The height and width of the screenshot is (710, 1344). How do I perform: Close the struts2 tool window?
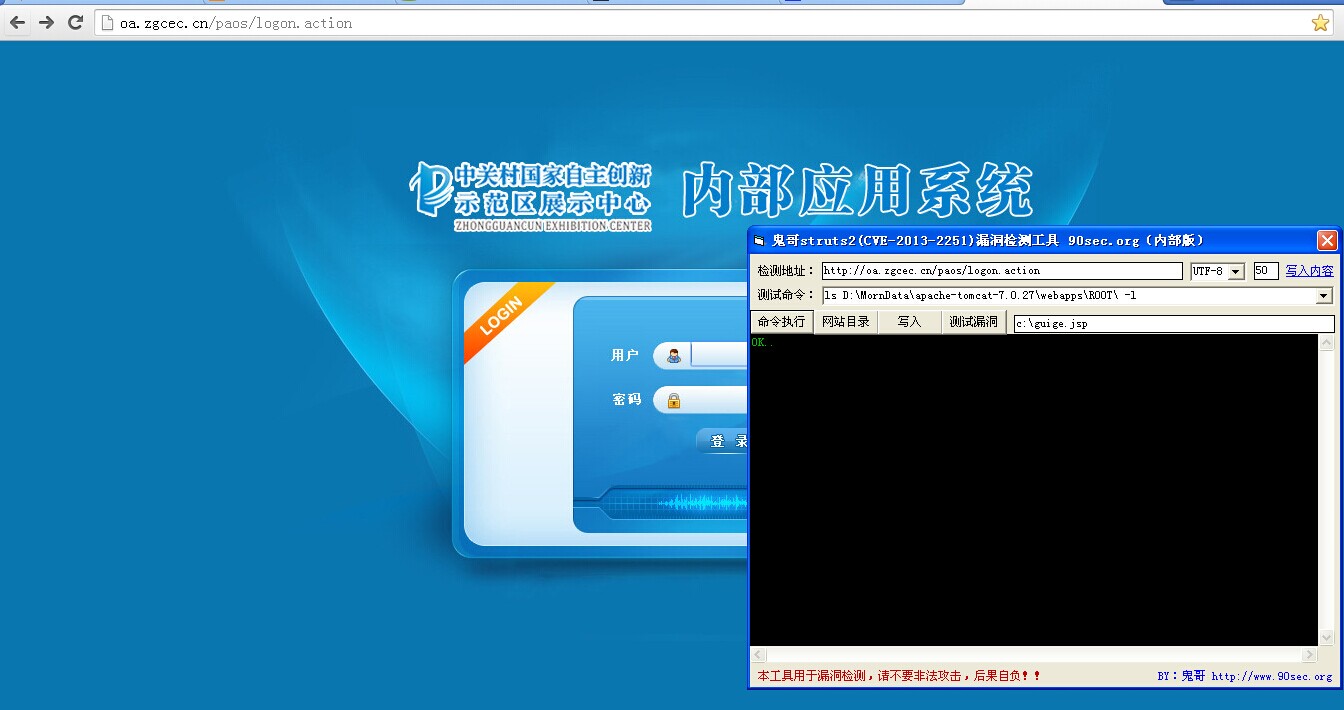[x=1326, y=240]
